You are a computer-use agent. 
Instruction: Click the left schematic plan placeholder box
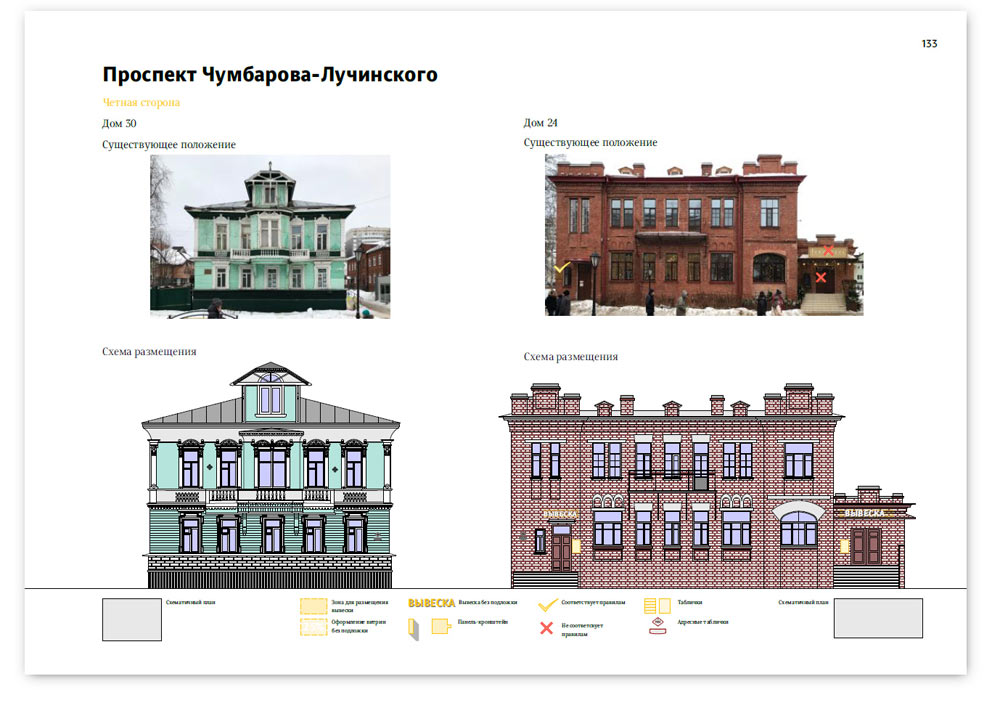[x=132, y=620]
